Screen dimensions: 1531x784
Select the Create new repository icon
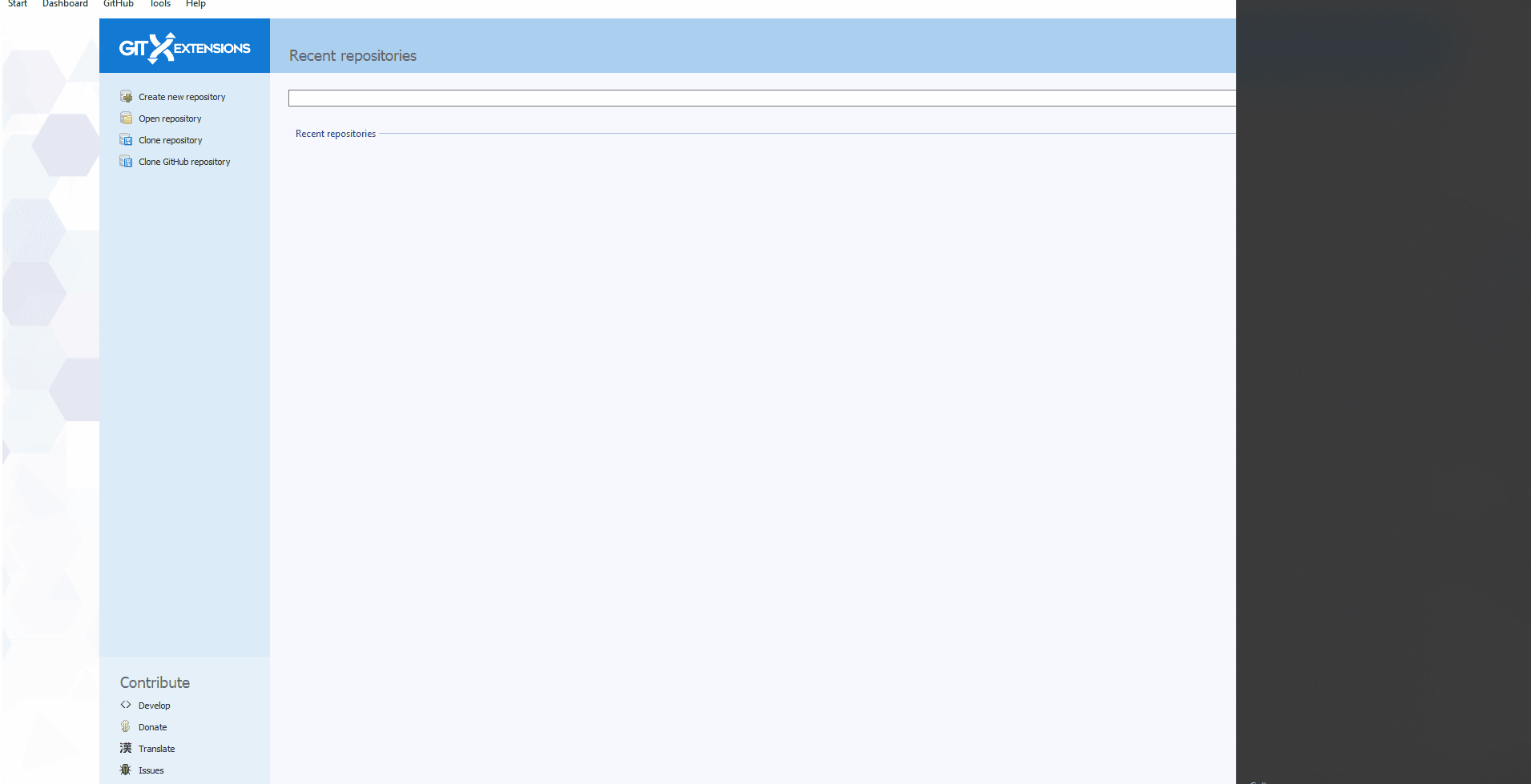pyautogui.click(x=127, y=96)
